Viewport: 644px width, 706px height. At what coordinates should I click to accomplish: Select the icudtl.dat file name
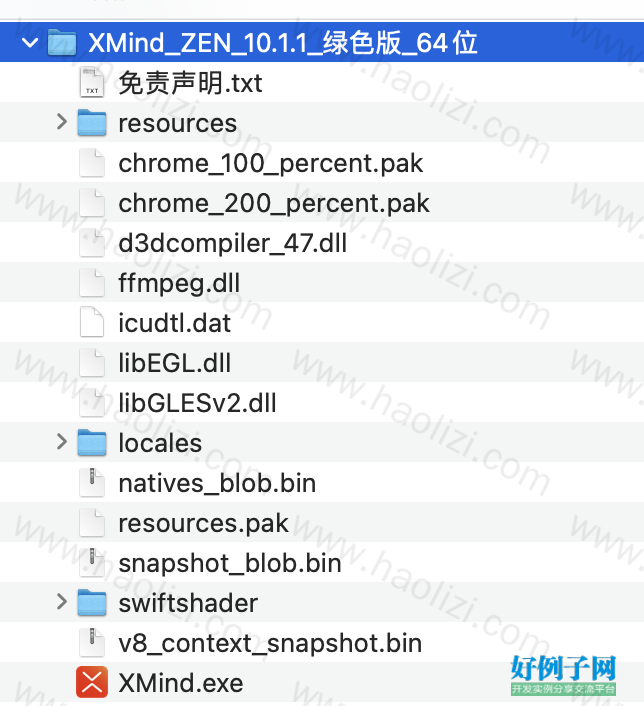click(175, 323)
